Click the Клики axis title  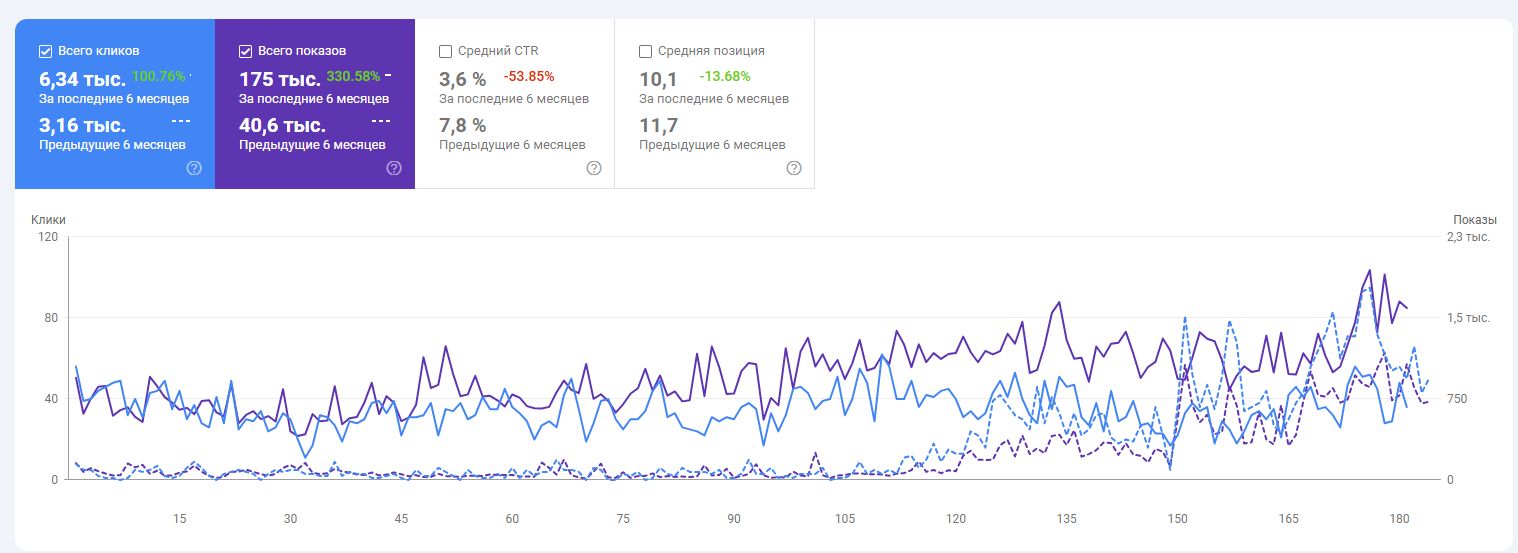click(x=47, y=219)
